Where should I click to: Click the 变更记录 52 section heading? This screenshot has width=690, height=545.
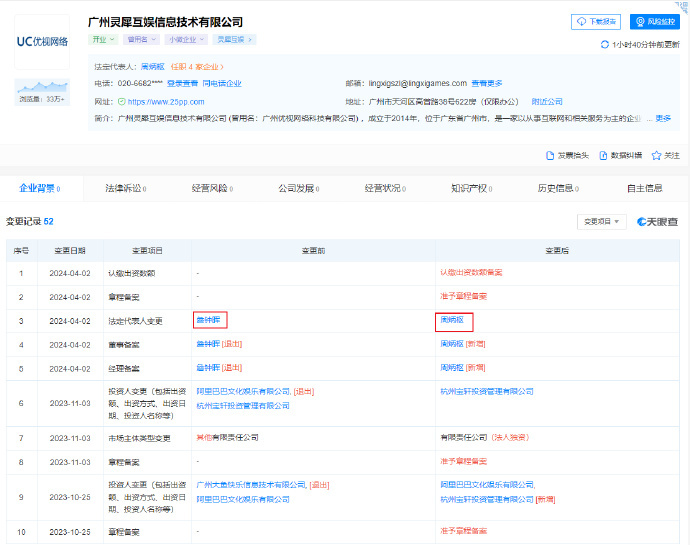[29, 221]
